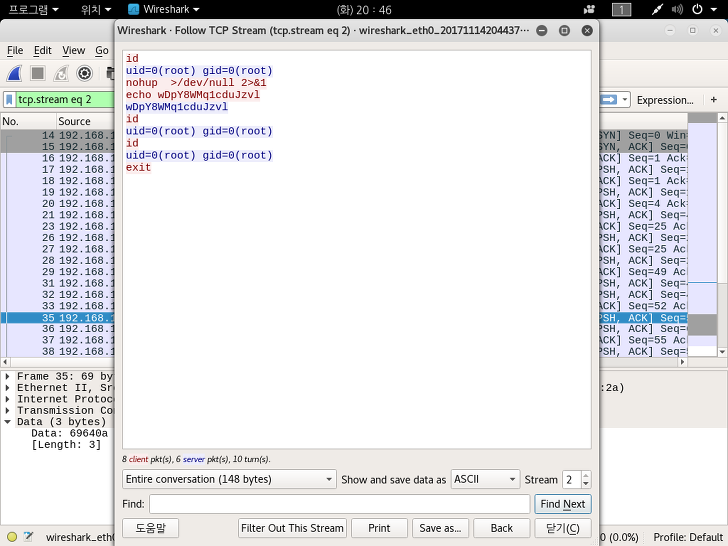This screenshot has height=546, width=728.
Task: Click Filter Out This Stream
Action: pos(292,528)
